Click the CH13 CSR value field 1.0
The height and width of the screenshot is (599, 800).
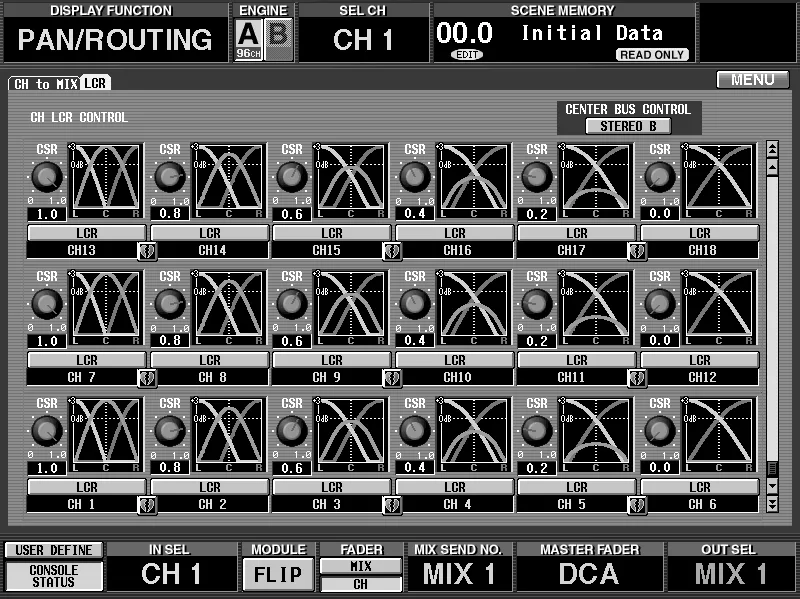(47, 214)
